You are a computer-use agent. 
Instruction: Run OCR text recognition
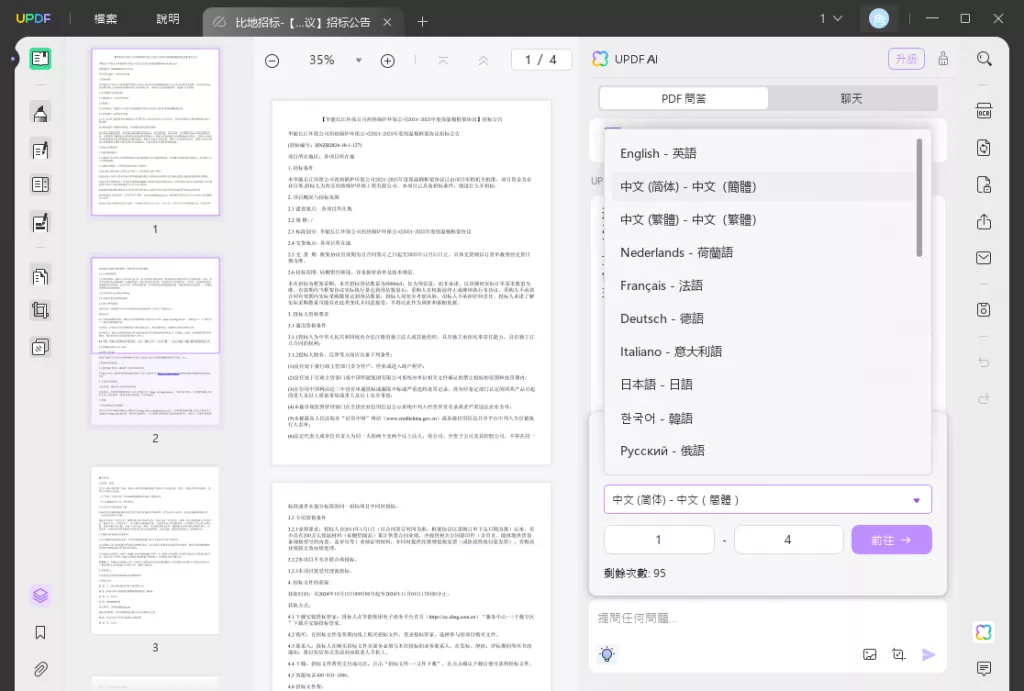(x=984, y=110)
